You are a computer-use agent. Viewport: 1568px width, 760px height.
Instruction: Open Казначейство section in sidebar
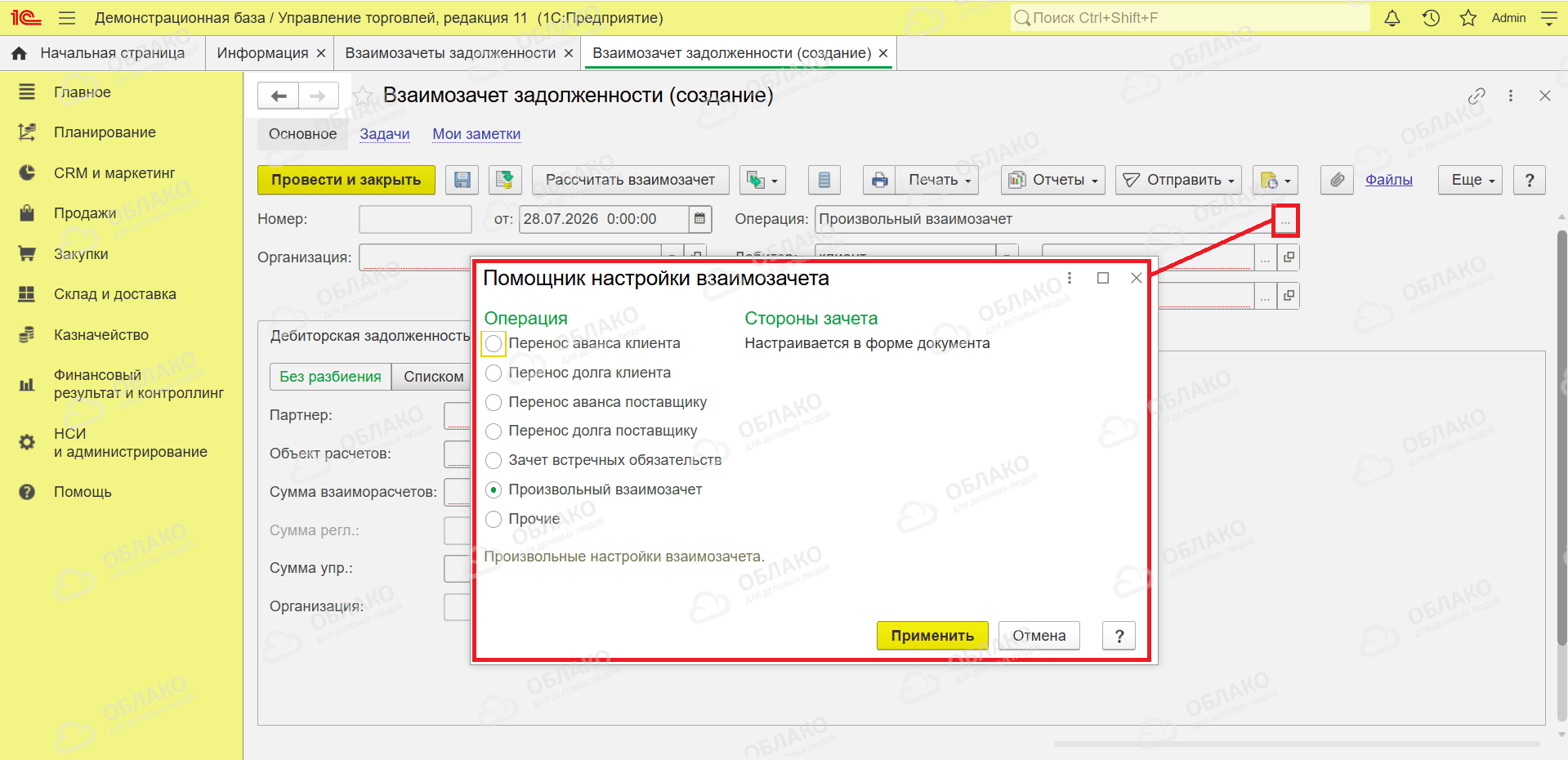coord(101,335)
